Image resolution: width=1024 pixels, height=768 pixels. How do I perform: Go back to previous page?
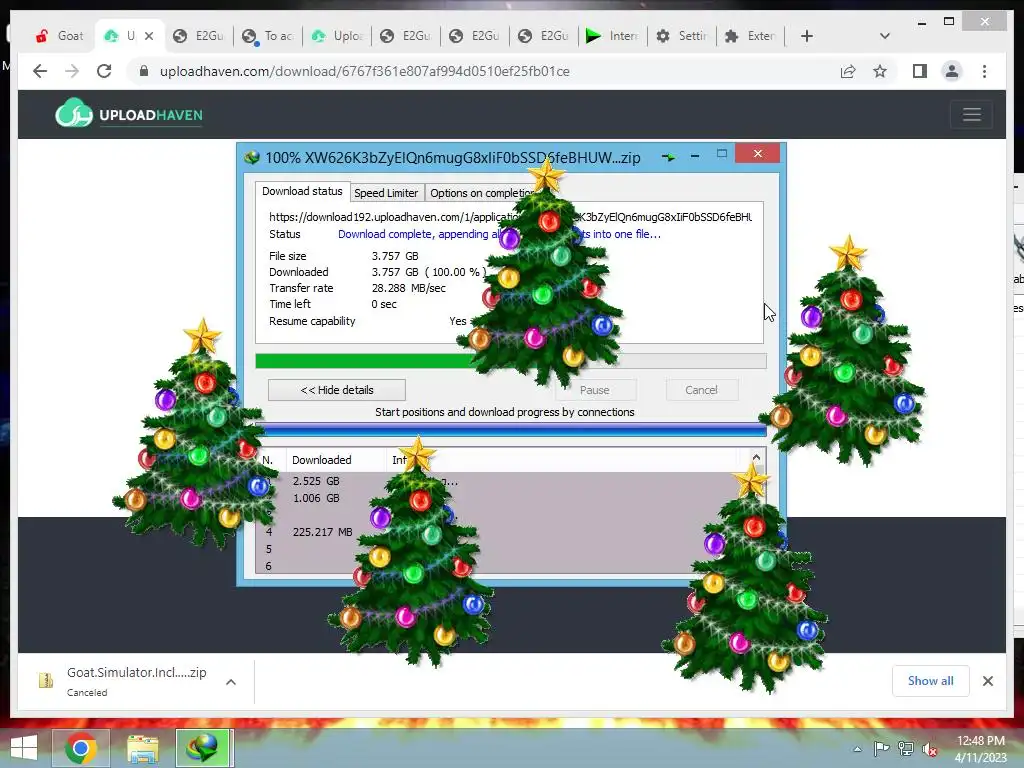point(40,71)
